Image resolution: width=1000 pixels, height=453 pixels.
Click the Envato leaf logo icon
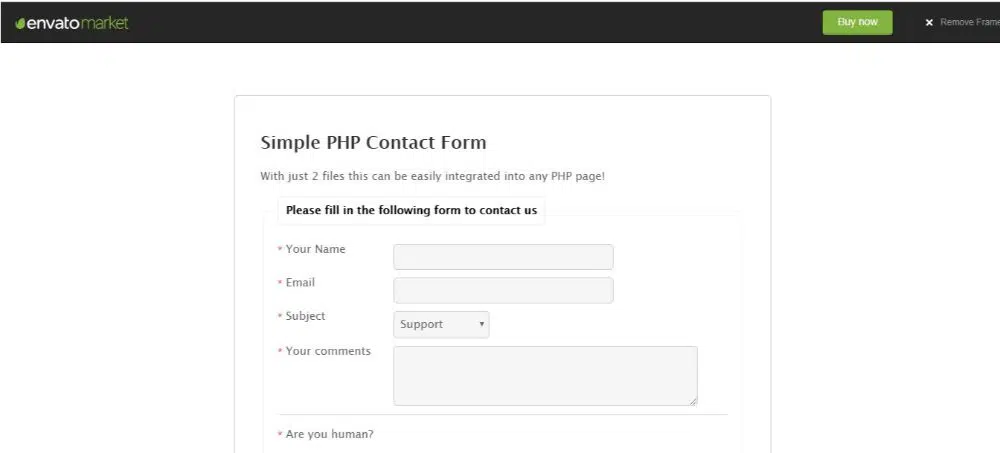click(19, 23)
